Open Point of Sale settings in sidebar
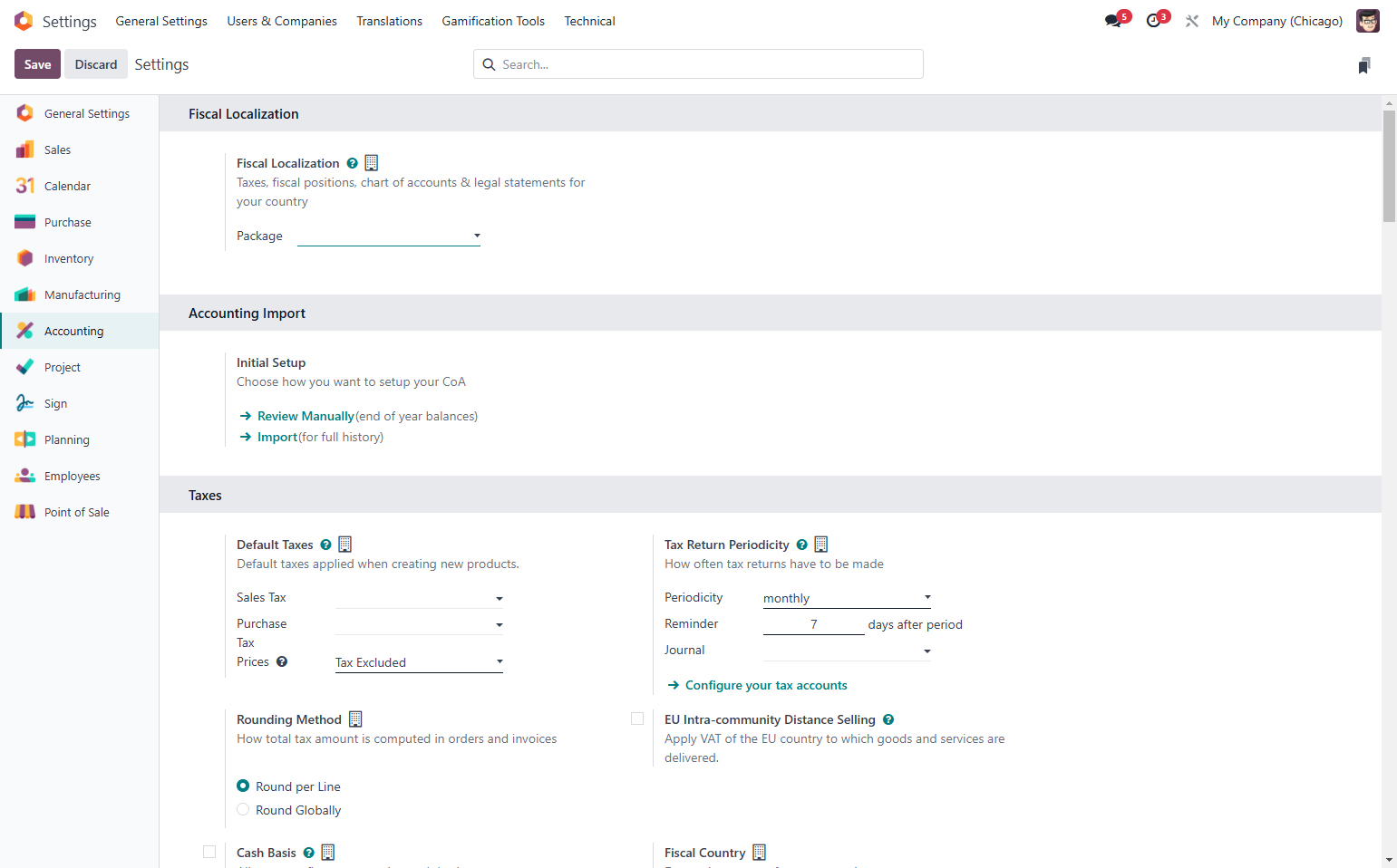The image size is (1397, 868). (x=80, y=512)
